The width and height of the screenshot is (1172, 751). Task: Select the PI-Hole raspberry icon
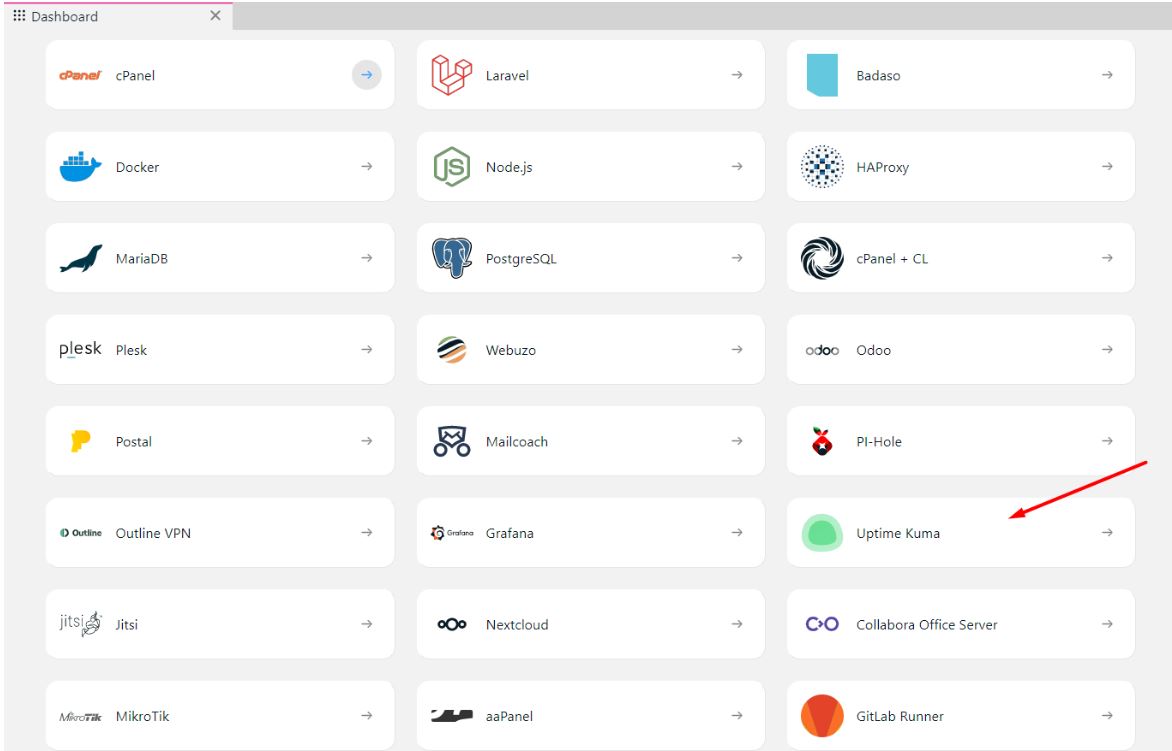point(820,441)
